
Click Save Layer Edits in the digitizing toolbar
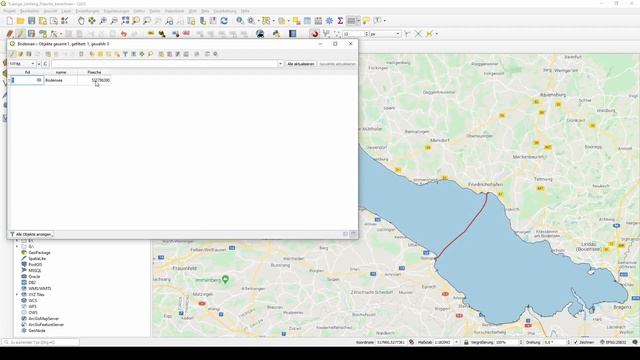[31, 34]
